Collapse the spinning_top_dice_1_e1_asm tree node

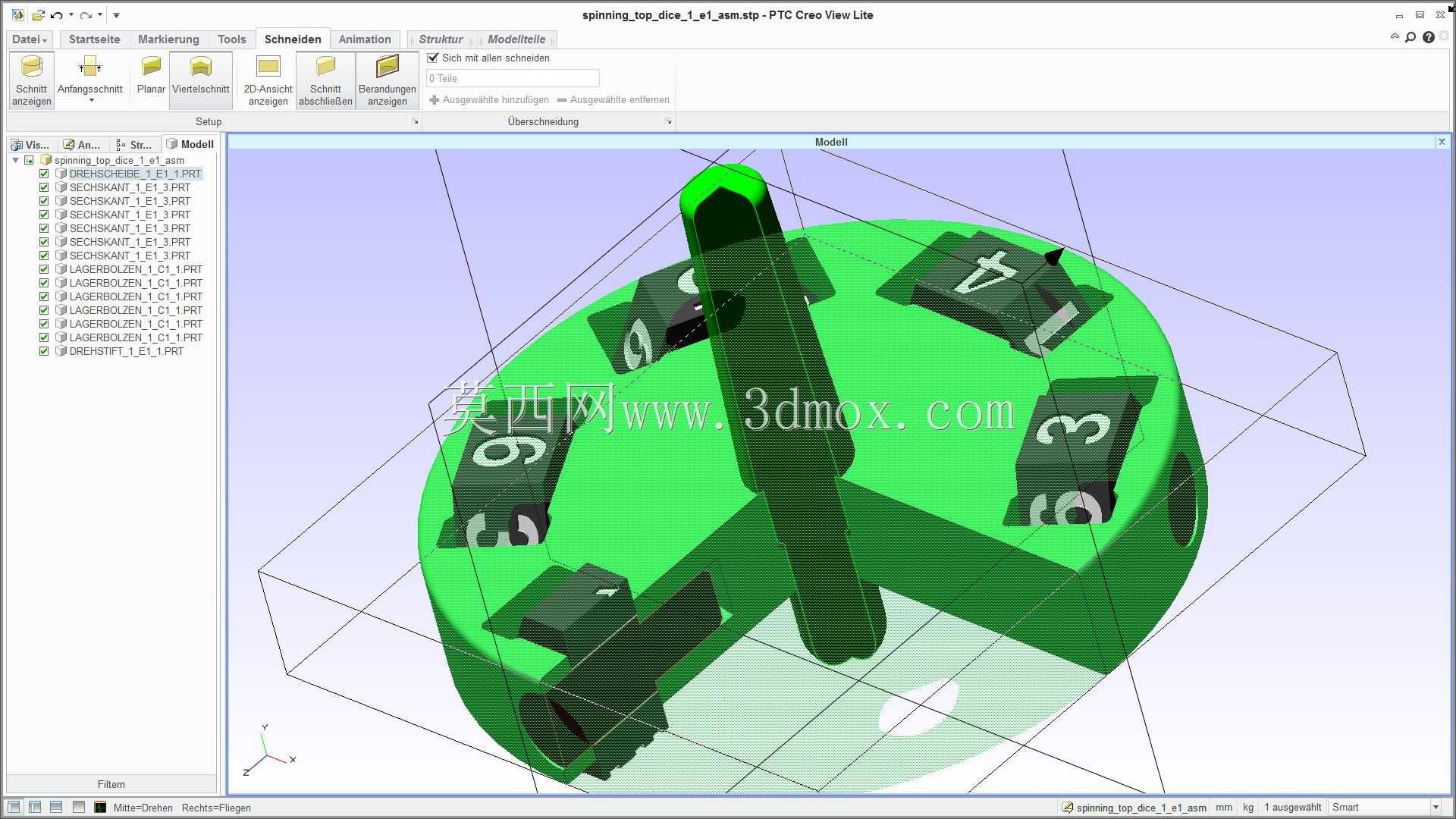(x=15, y=160)
